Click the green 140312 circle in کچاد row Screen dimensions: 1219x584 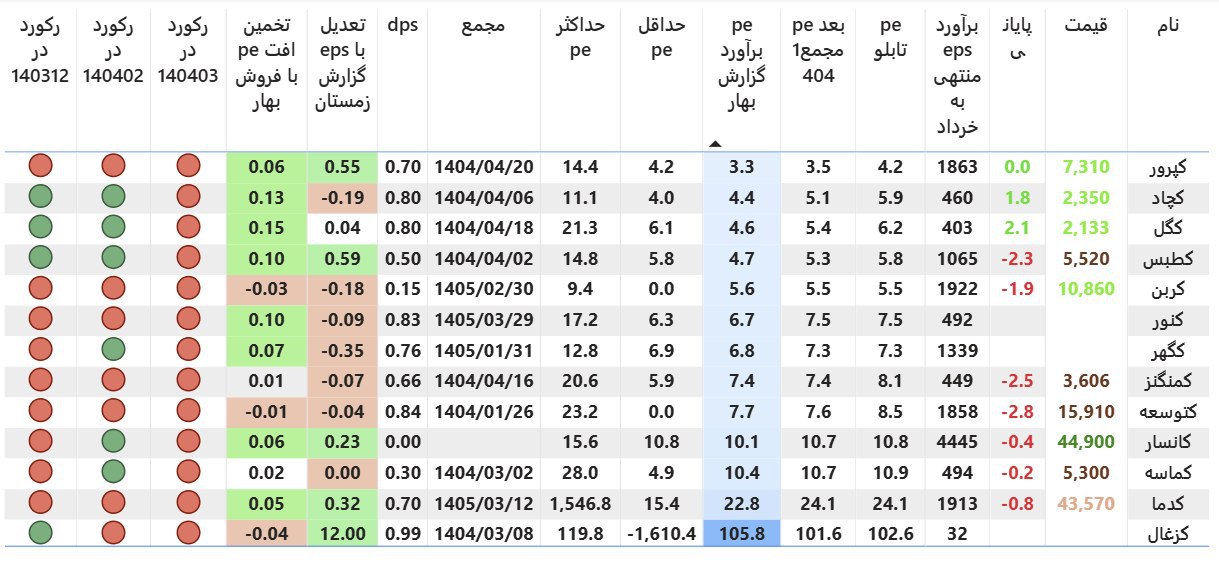pyautogui.click(x=41, y=197)
